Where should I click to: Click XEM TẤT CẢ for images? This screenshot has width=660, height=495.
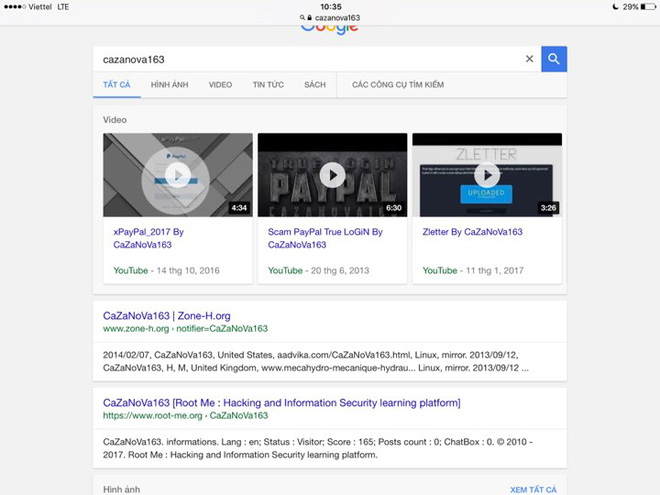(533, 490)
